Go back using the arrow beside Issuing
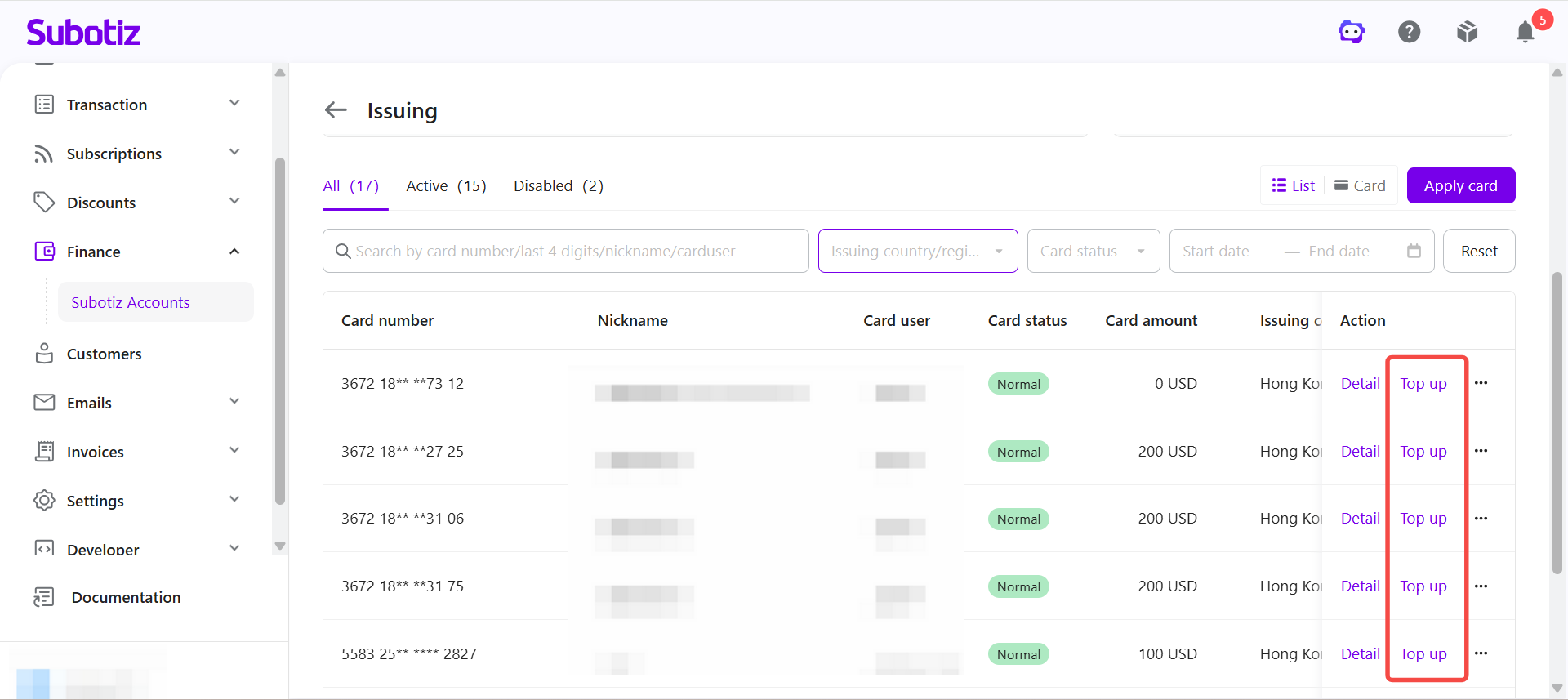Image resolution: width=1568 pixels, height=700 pixels. [336, 110]
